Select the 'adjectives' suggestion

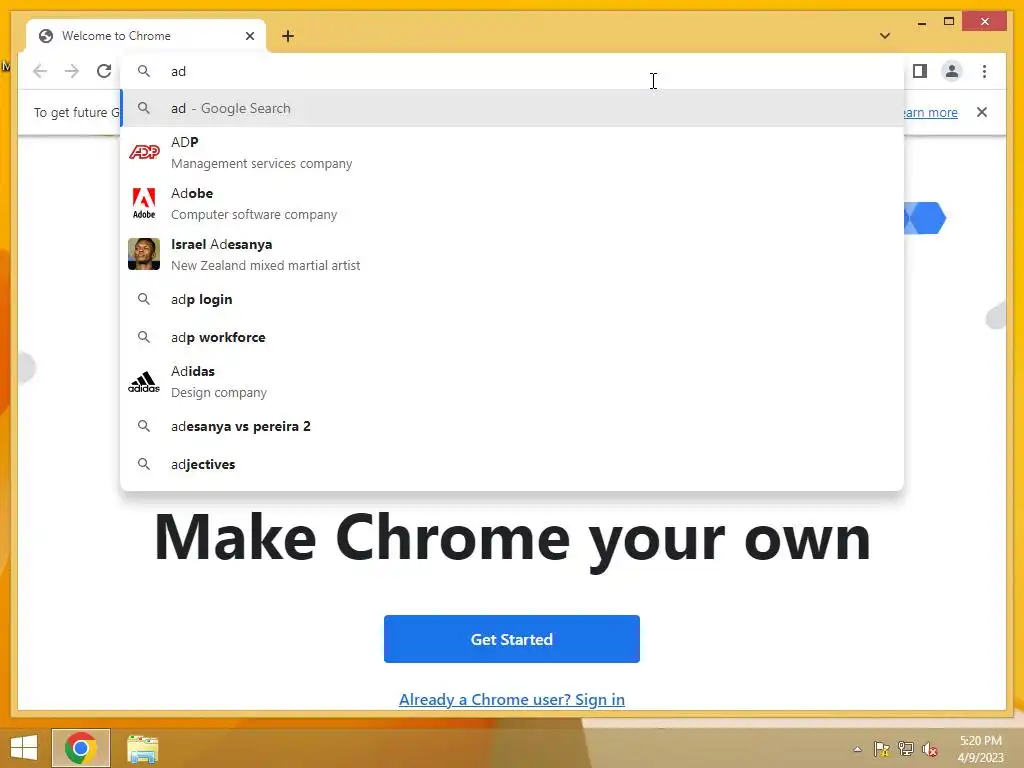512,464
